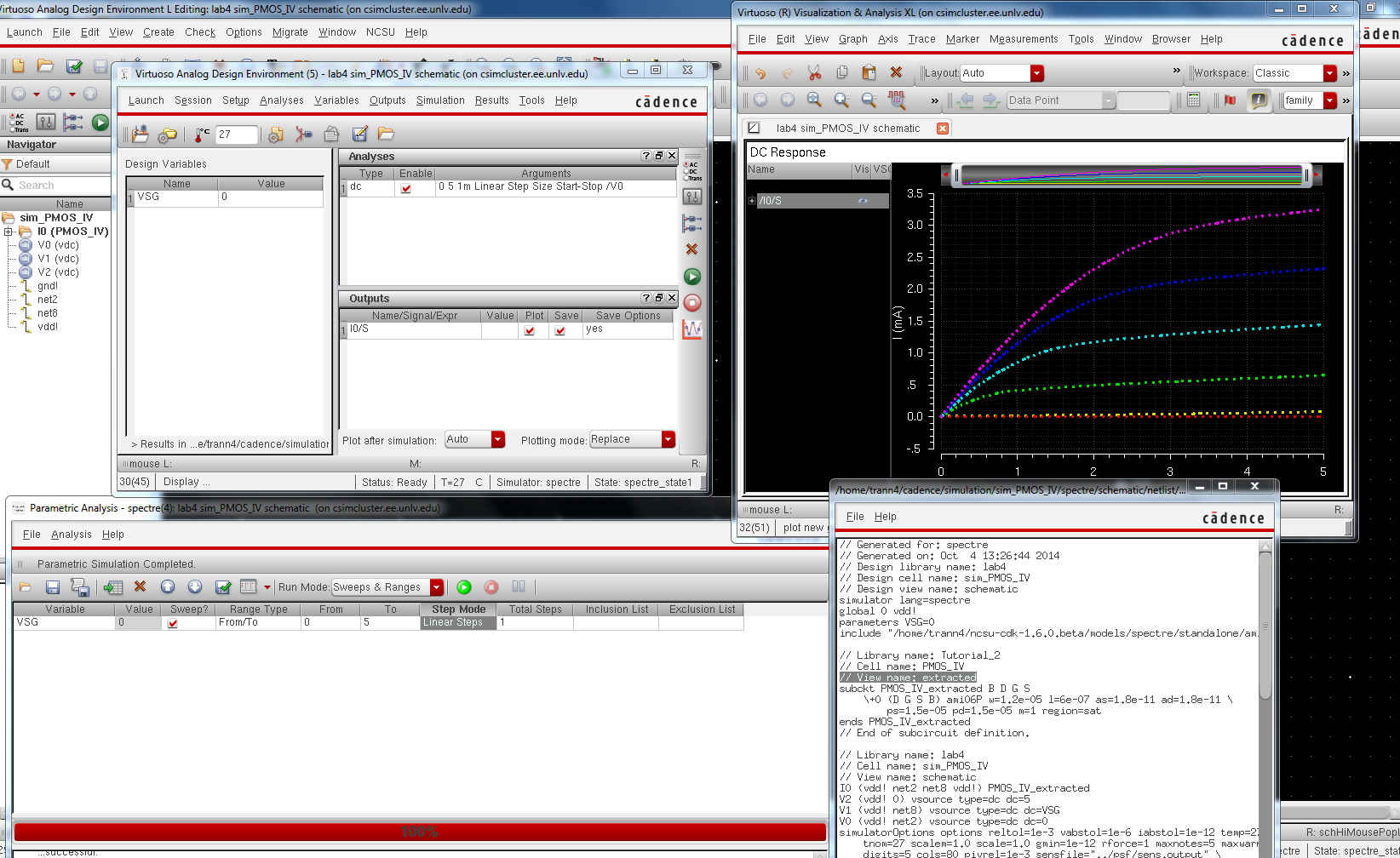Click the 100% parametric progress bar

(420, 832)
